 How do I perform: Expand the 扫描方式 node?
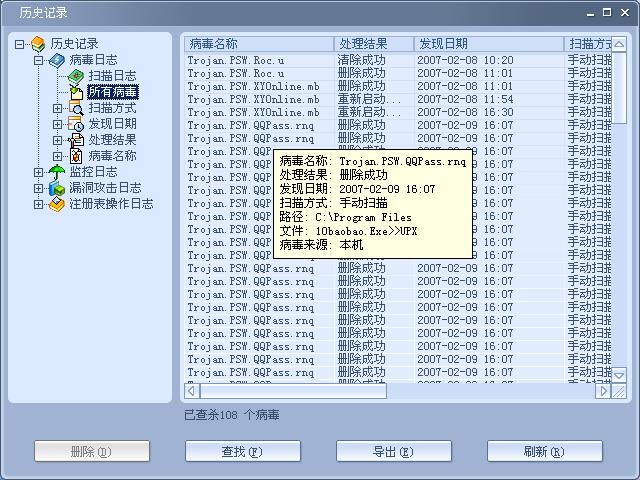pyautogui.click(x=58, y=108)
